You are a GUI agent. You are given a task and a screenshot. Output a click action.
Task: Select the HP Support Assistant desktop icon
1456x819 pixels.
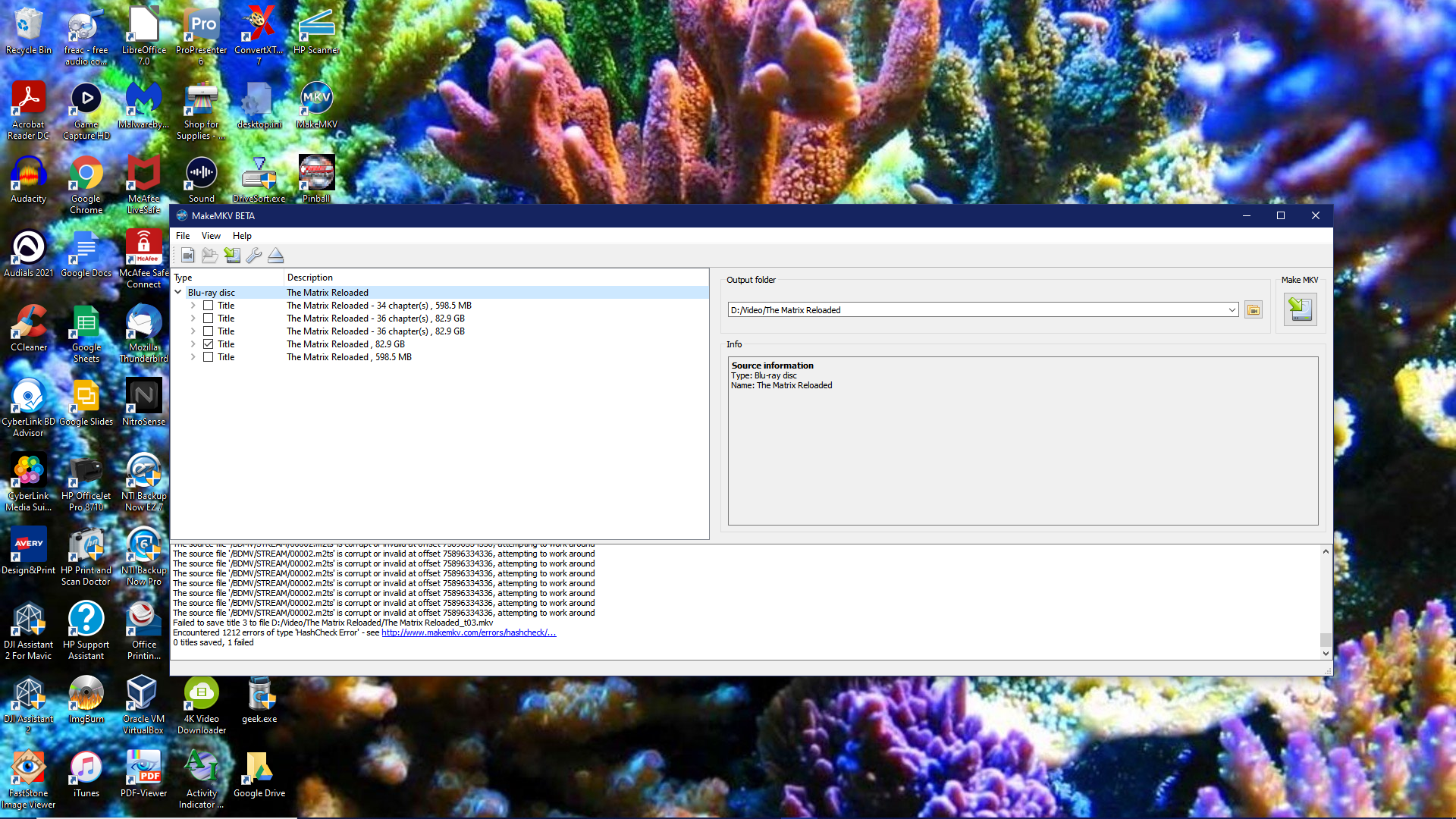[86, 631]
